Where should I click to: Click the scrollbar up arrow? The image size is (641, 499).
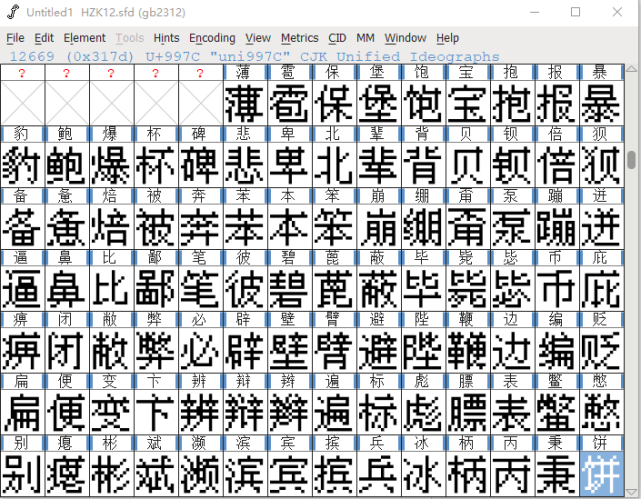coord(631,69)
